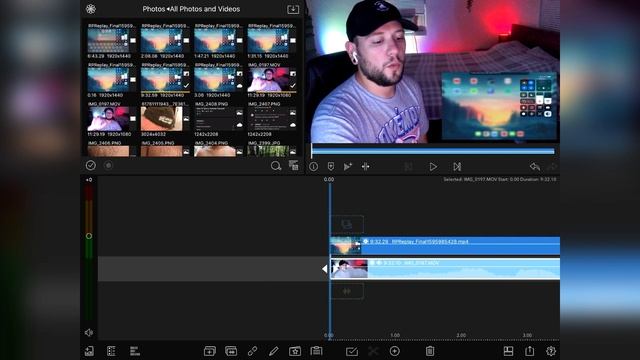This screenshot has height=360, width=640.
Task: Add a marker to the timeline
Action: 331,167
